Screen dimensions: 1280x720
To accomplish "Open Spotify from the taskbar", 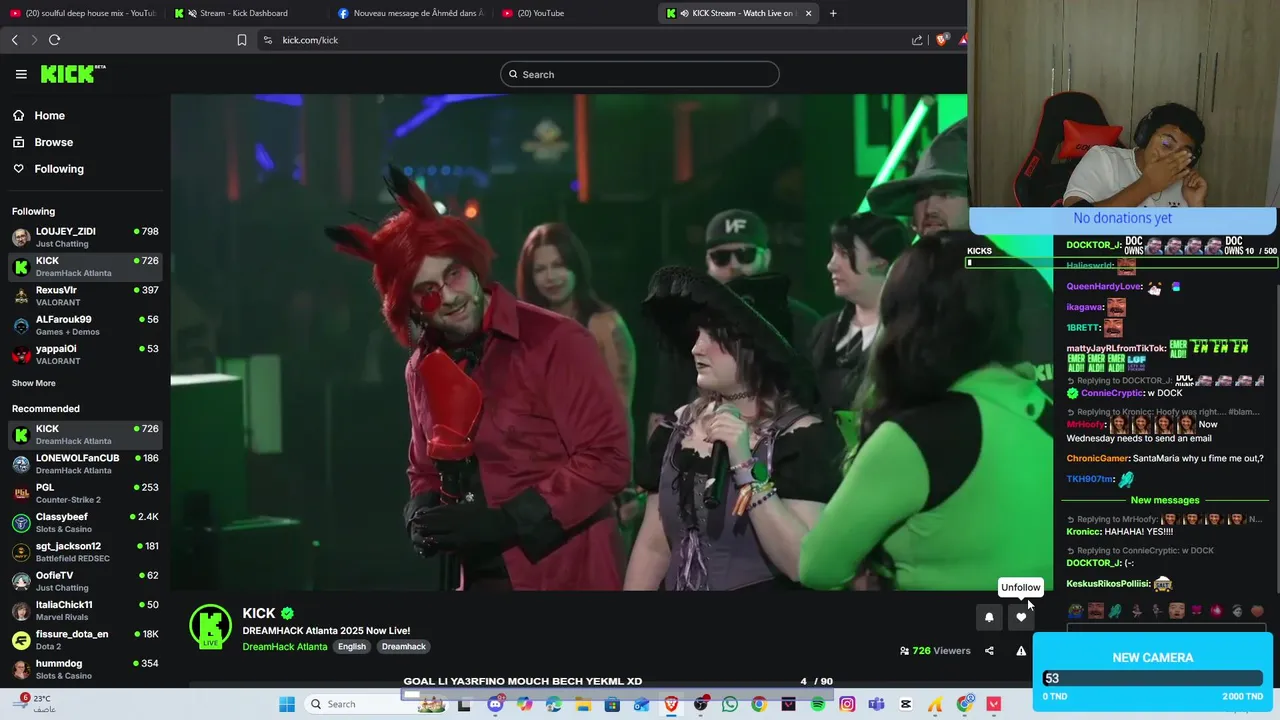I will tap(818, 704).
